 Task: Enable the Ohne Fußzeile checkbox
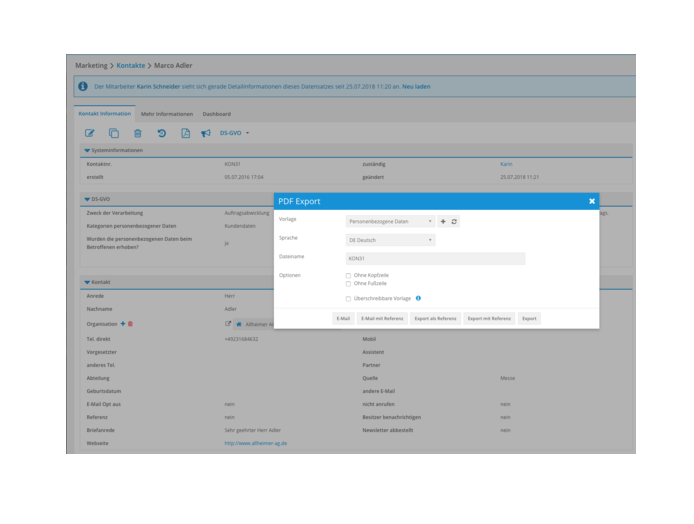[x=348, y=284]
